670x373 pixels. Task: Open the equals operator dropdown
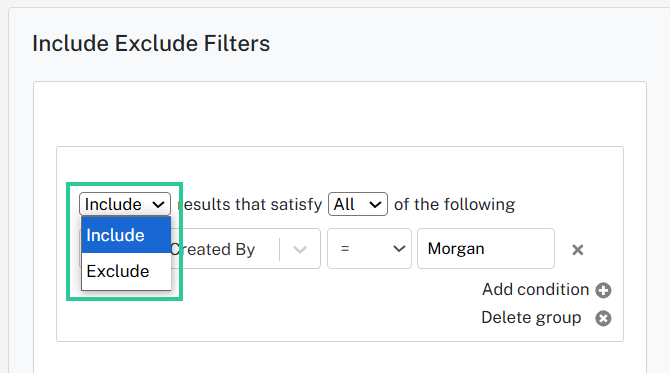[369, 249]
